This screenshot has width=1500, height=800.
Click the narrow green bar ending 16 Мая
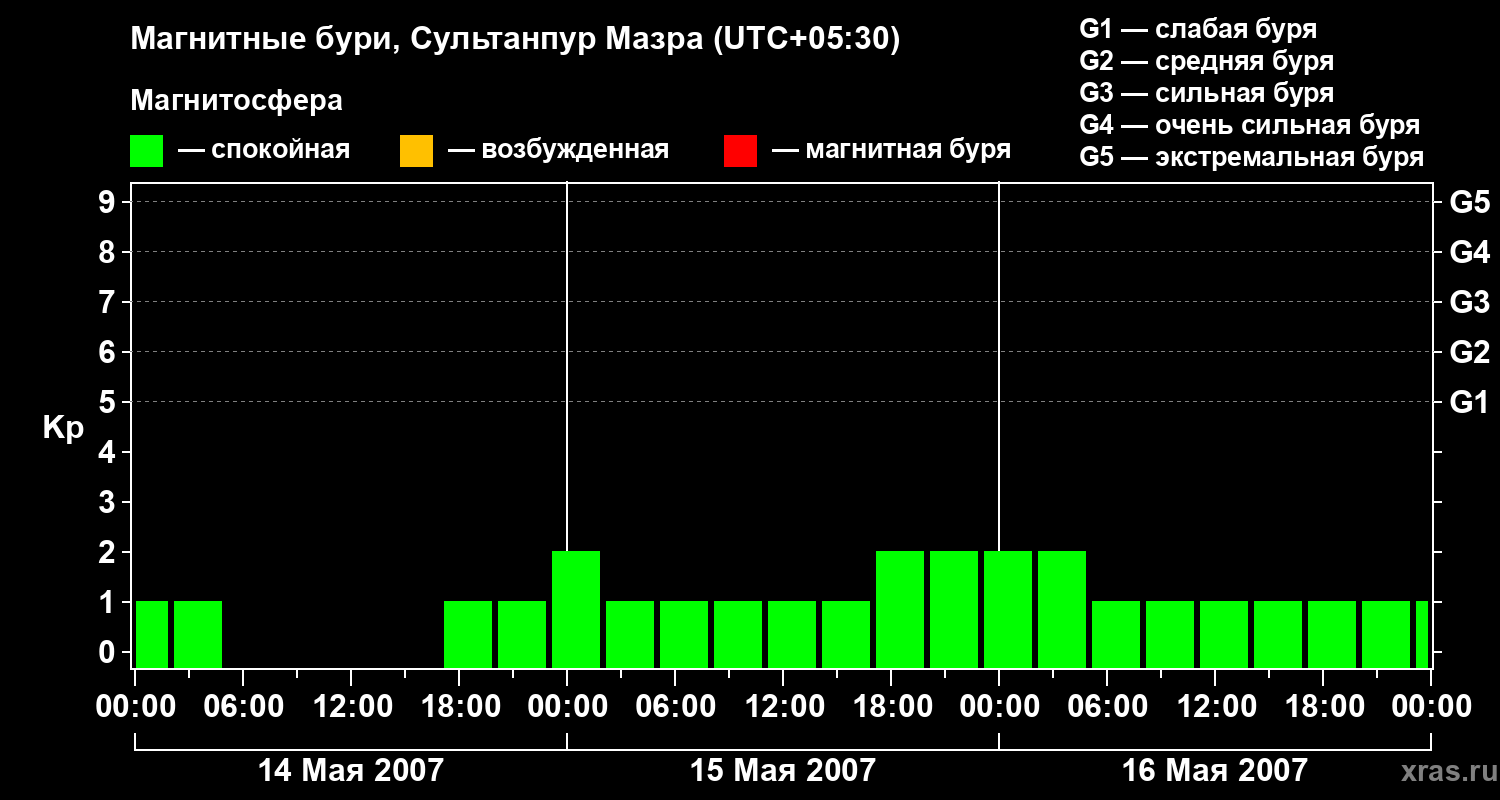pyautogui.click(x=1422, y=635)
